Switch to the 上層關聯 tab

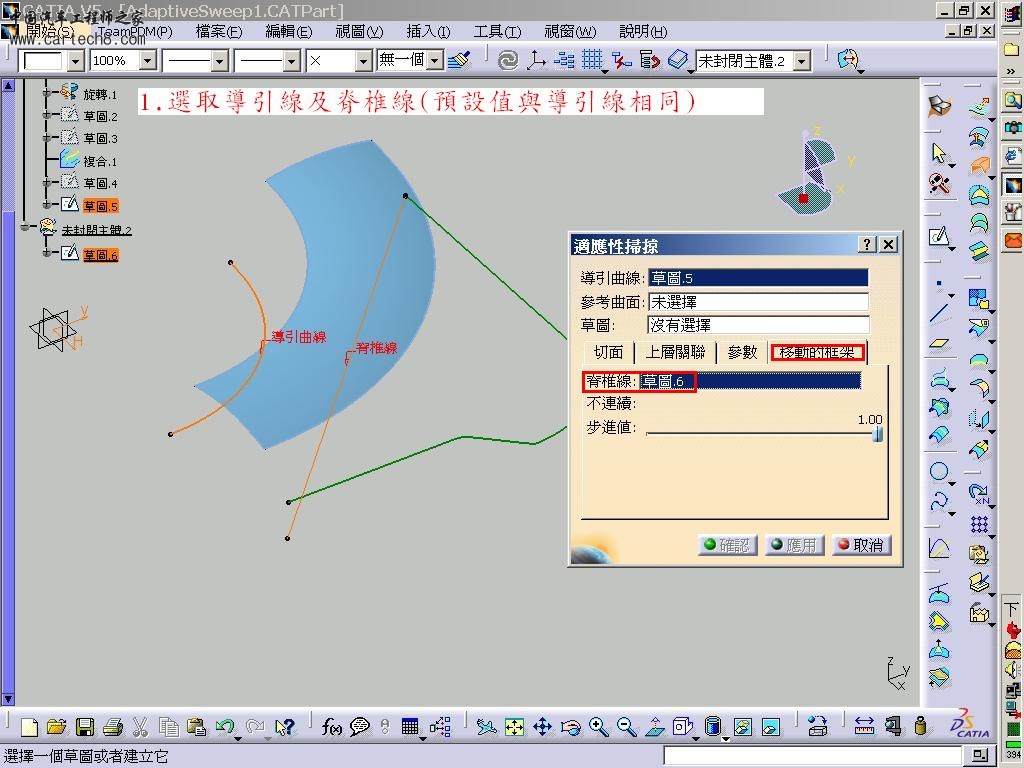tap(675, 353)
